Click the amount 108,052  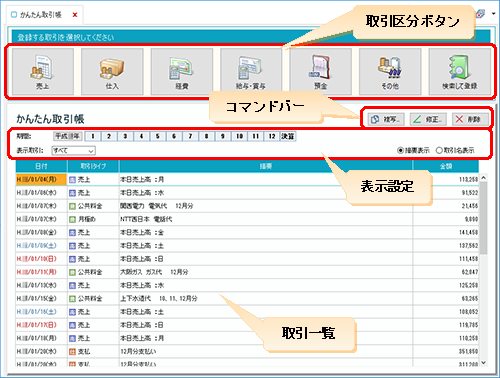468,312
